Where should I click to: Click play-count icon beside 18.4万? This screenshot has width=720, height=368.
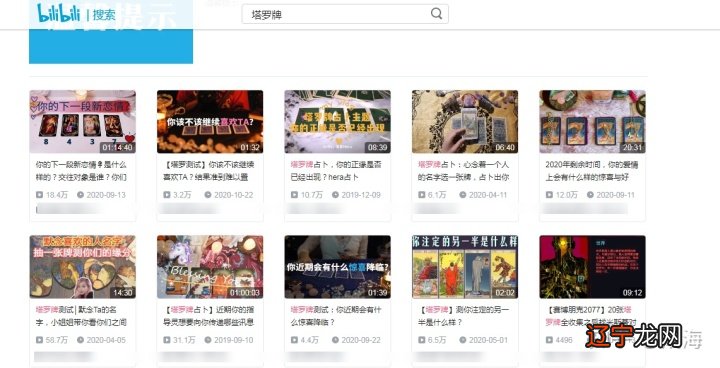click(x=39, y=195)
